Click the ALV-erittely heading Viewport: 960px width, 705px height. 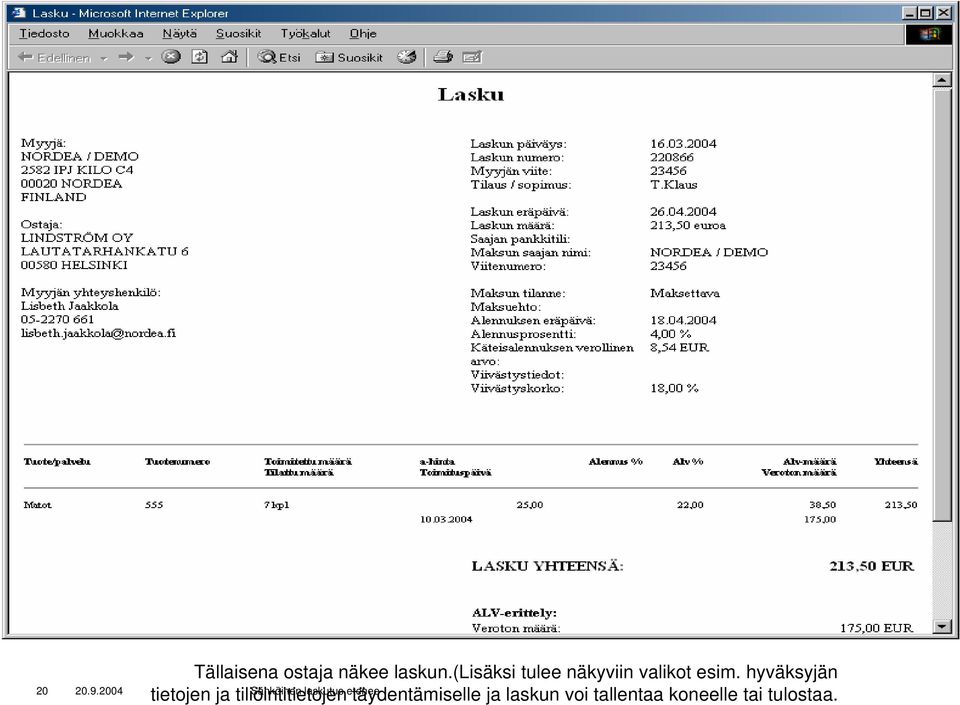[514, 613]
